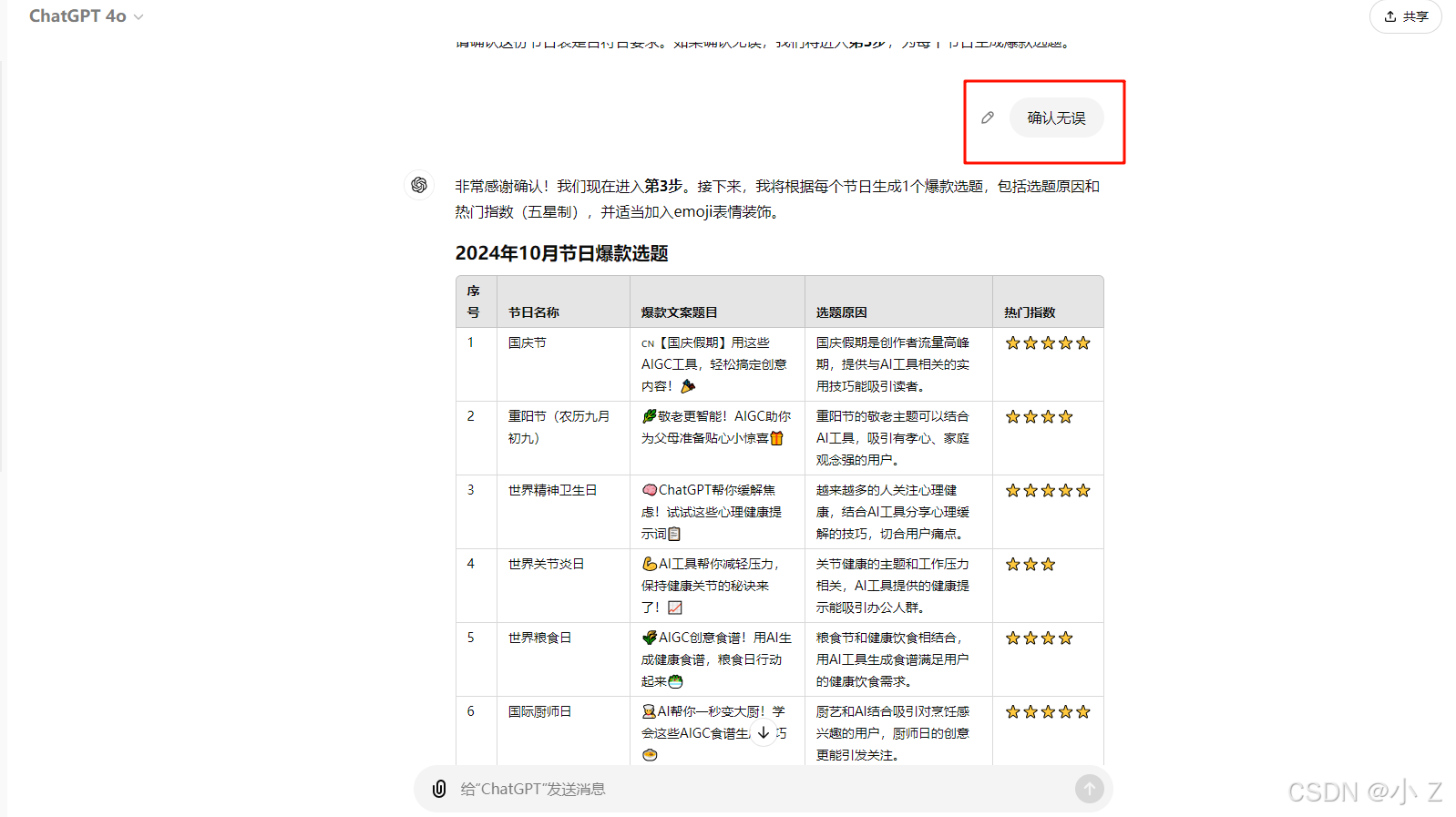Click the scroll-to-bottom down arrow button
1456x817 pixels.
coord(764,732)
